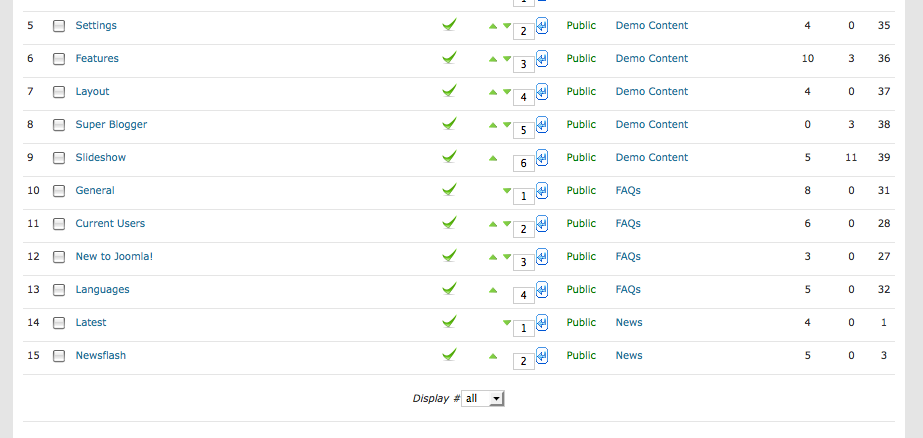This screenshot has width=923, height=438.
Task: Click the published checkmark for Settings
Action: coord(449,25)
